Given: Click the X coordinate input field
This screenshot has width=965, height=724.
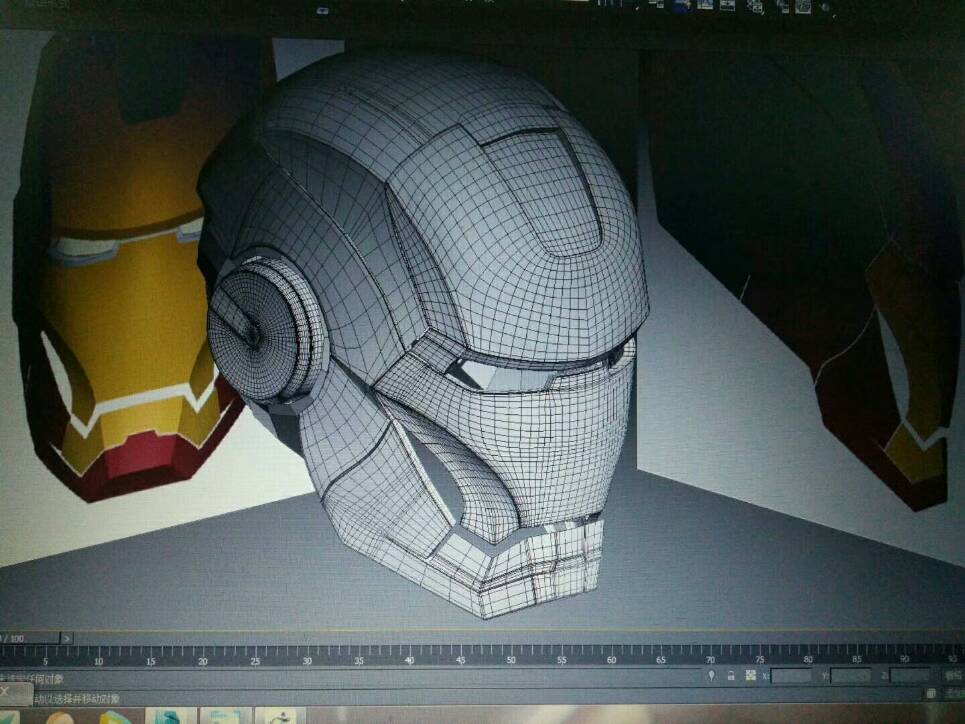Looking at the screenshot, I should [791, 676].
